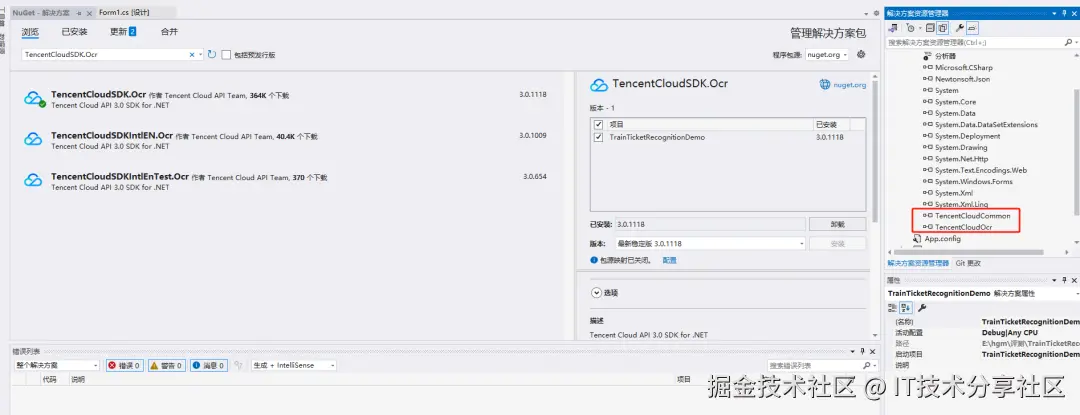This screenshot has height=415, width=1080.
Task: Click the pending changes filter clock icon
Action: click(910, 28)
